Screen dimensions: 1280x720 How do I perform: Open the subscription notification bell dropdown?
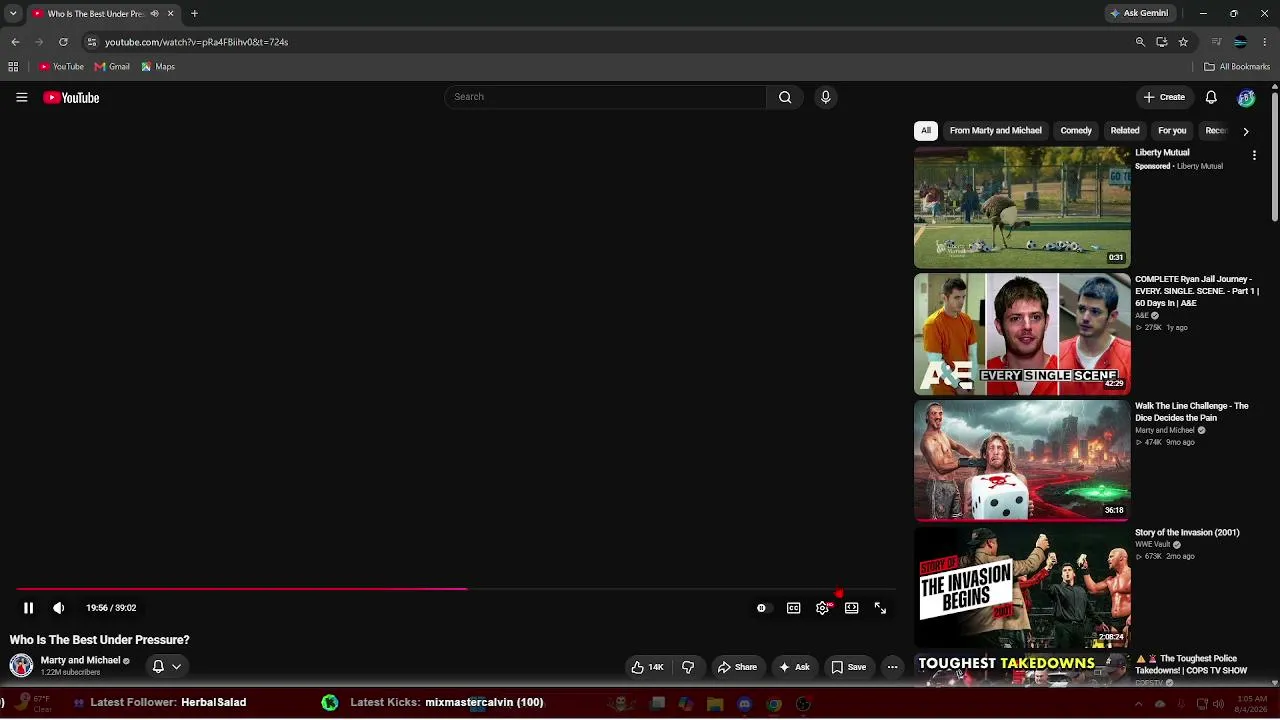point(166,666)
